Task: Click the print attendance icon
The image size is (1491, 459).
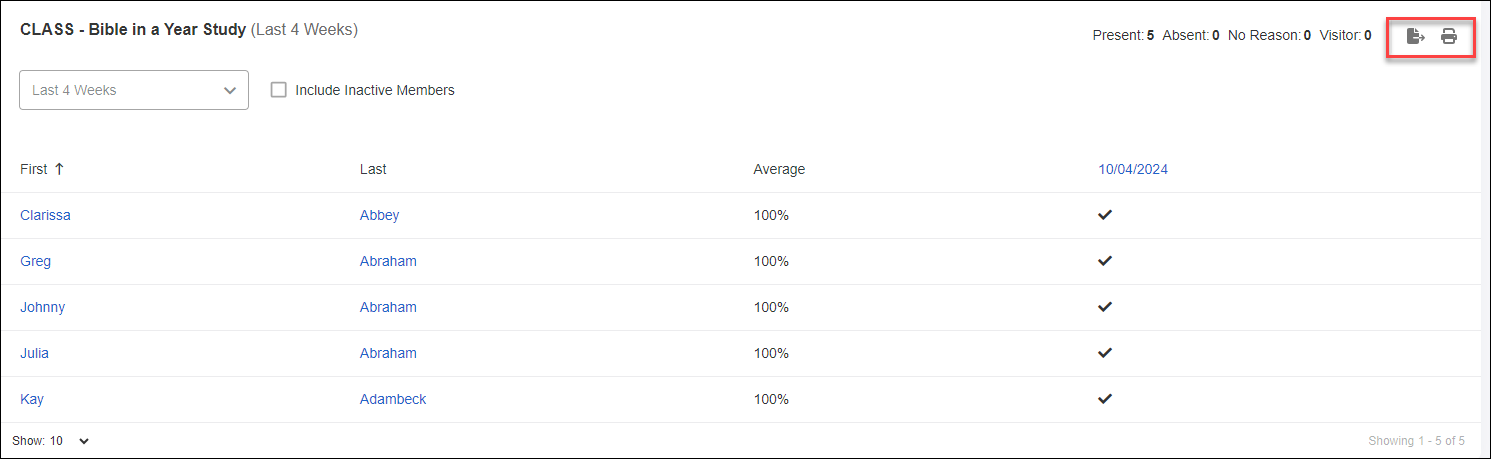Action: click(x=1449, y=37)
